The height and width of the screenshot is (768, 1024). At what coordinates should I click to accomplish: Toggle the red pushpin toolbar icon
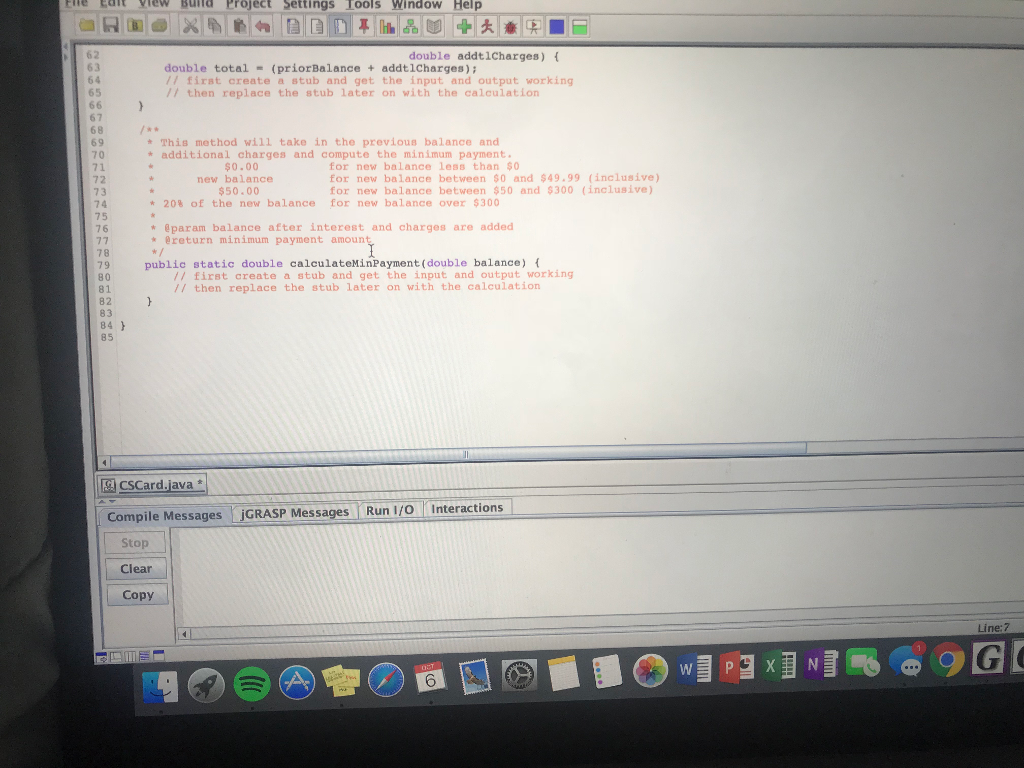click(x=364, y=27)
